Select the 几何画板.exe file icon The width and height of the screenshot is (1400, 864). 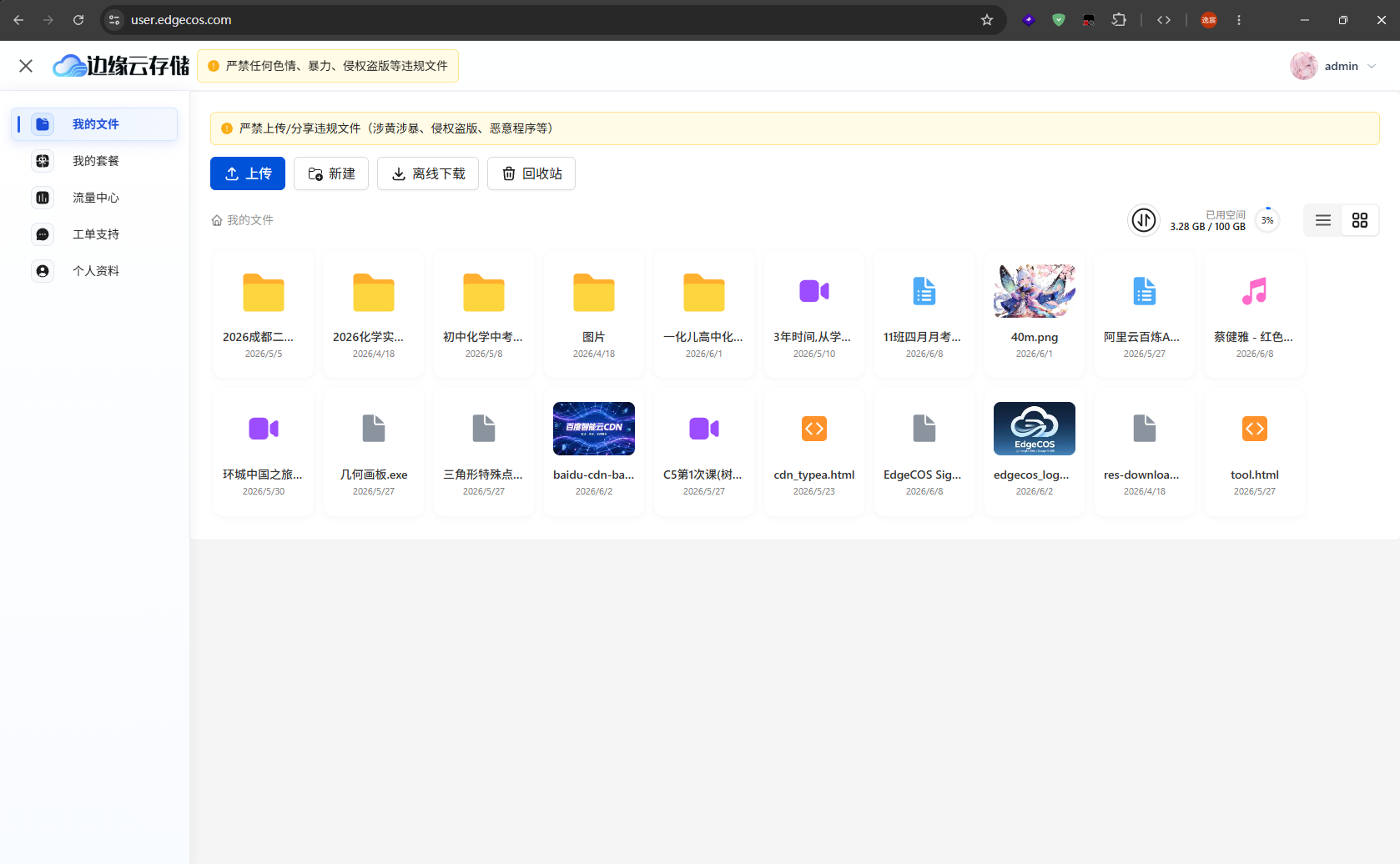pyautogui.click(x=374, y=429)
